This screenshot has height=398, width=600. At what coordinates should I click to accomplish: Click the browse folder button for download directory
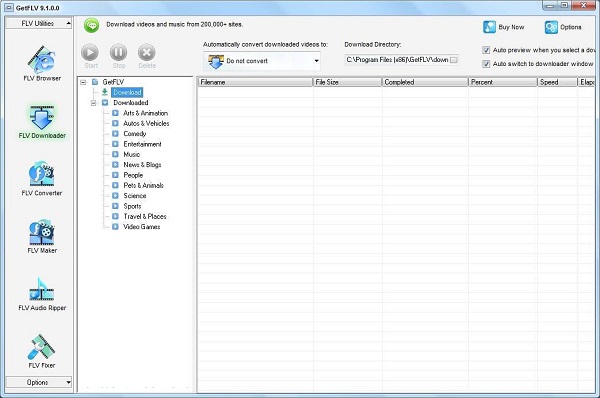[454, 60]
